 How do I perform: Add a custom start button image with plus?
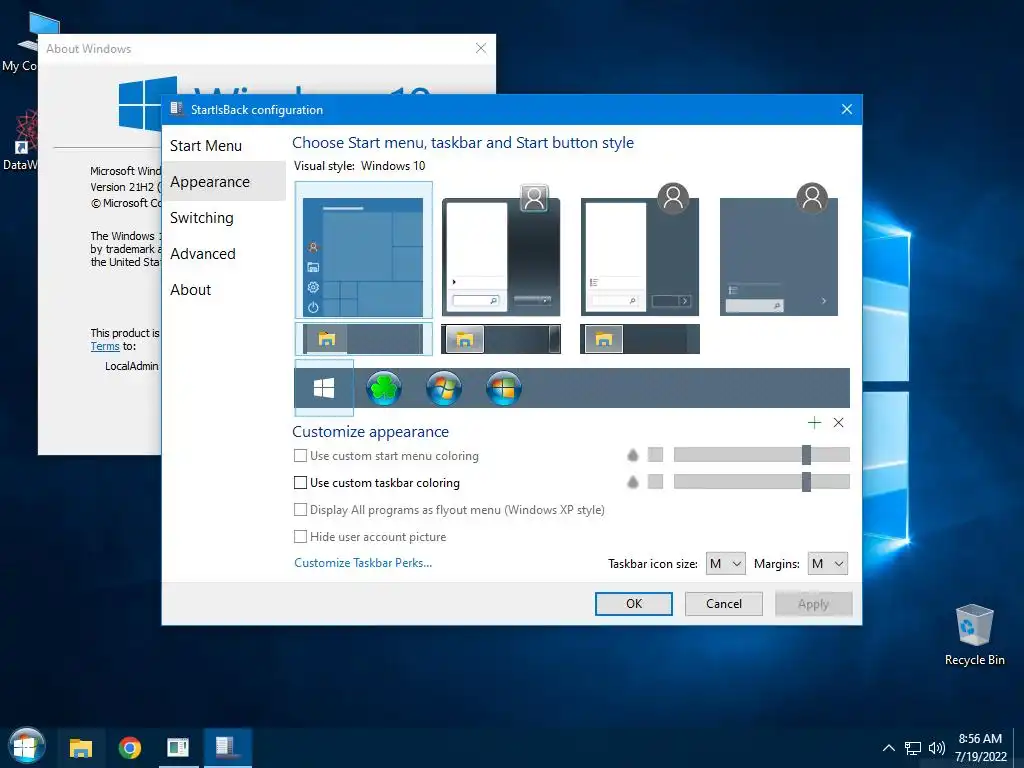pyautogui.click(x=814, y=423)
